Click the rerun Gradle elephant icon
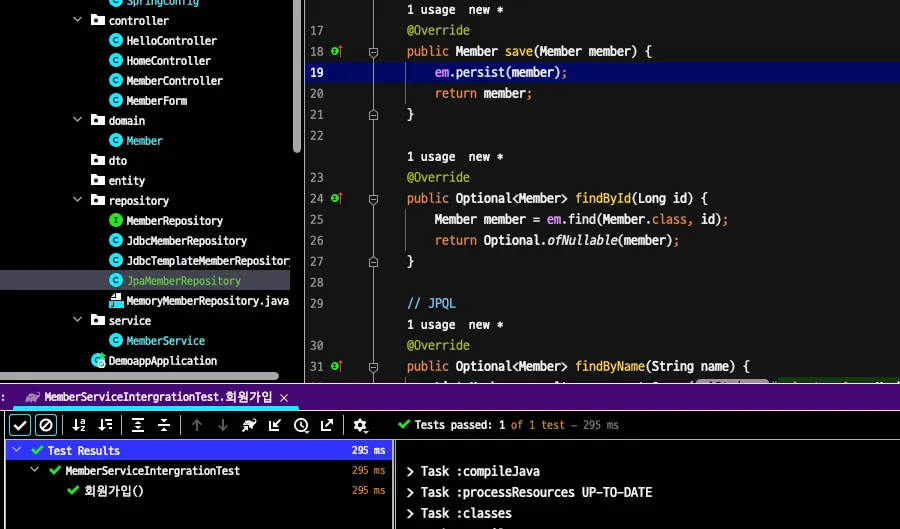 click(x=249, y=425)
